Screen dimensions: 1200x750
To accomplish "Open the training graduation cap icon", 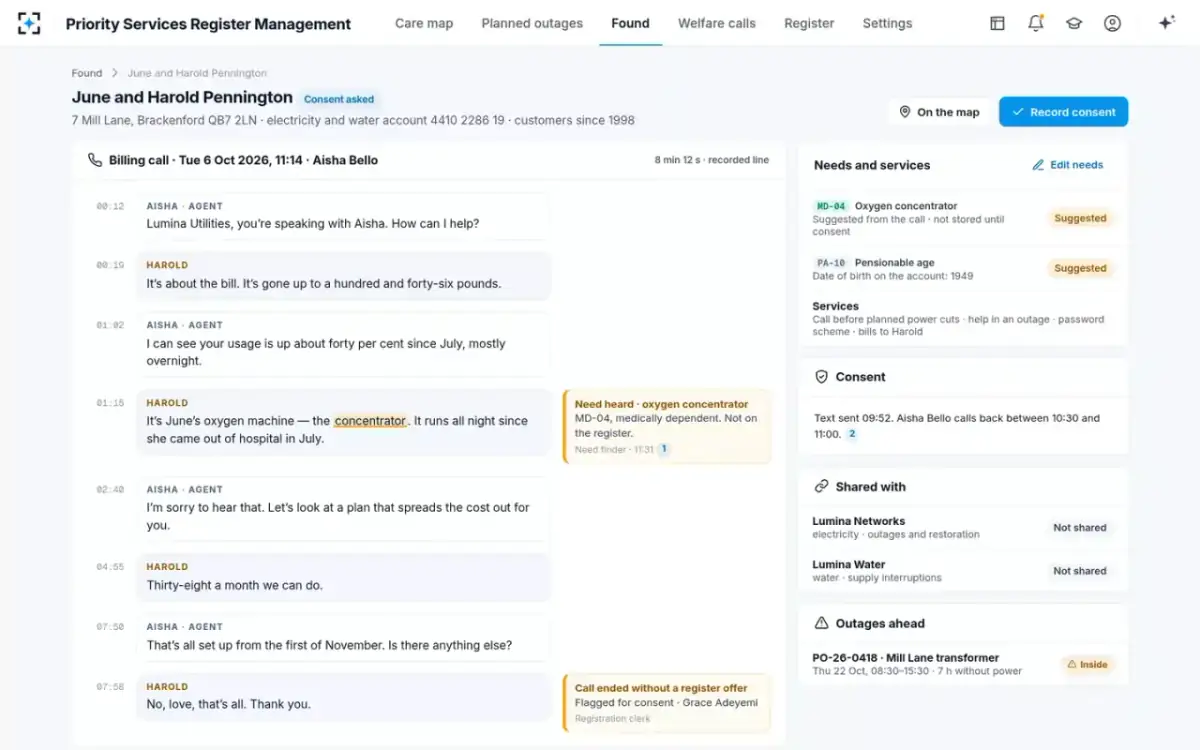I will [1074, 23].
